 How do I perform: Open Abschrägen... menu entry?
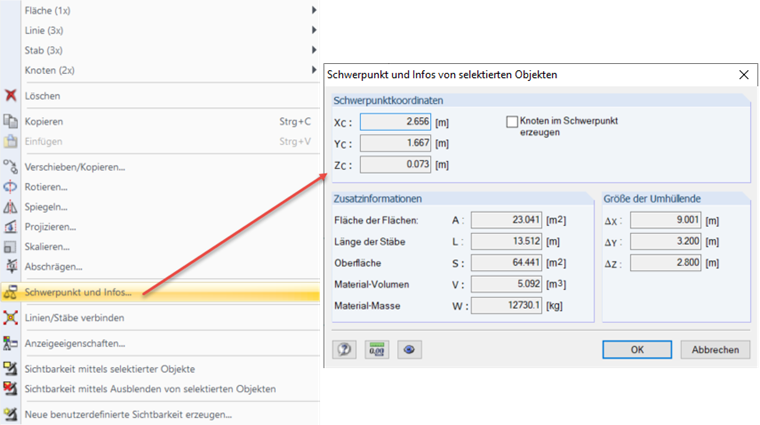[x=160, y=267]
